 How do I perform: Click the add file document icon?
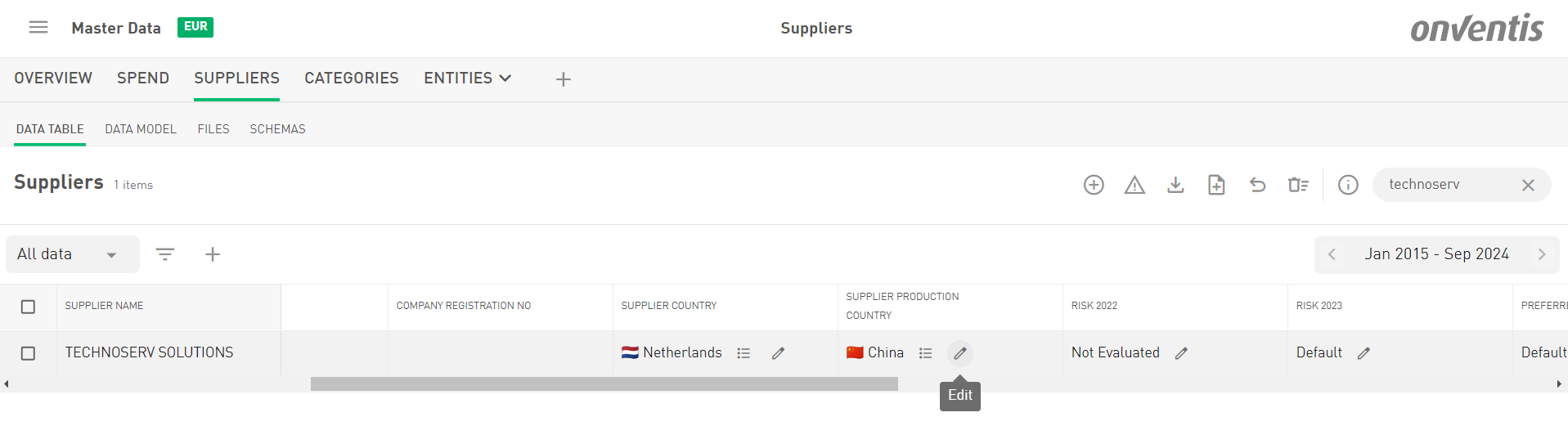point(1216,185)
